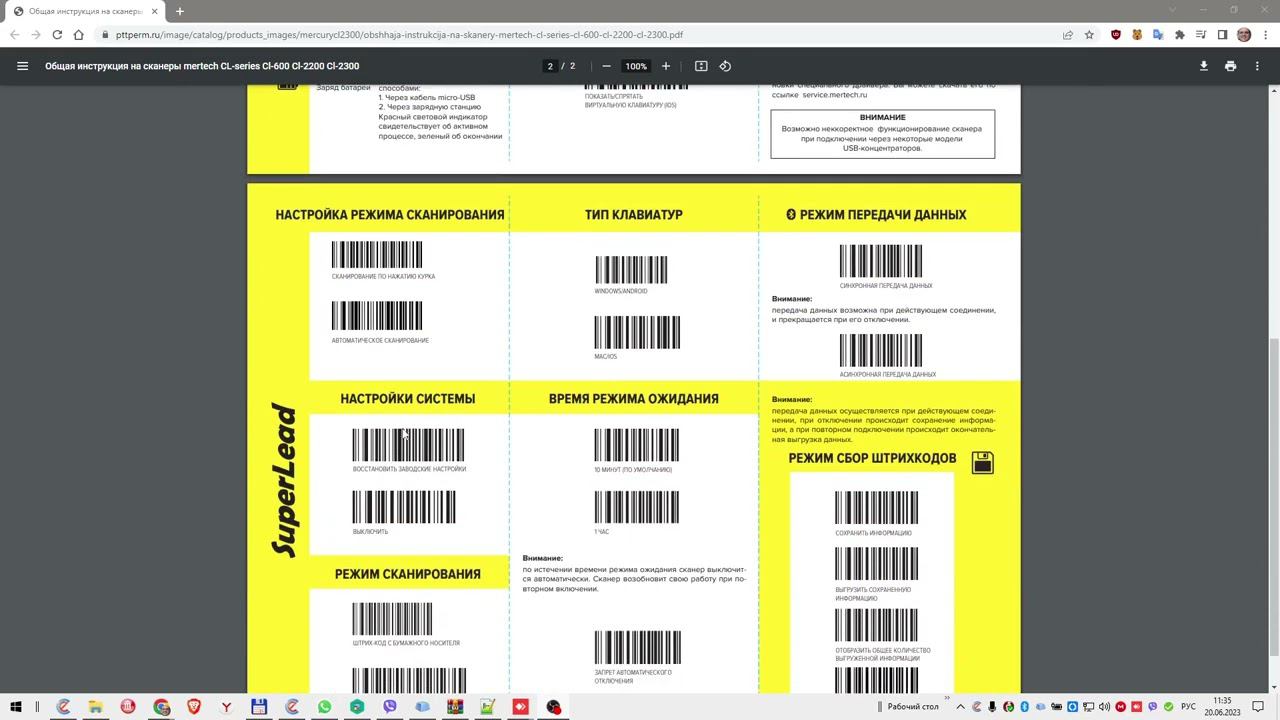Click the ВОССТАНОВИТЬ ЗАВОДСКИЕ НАСТРОЙКИ label
This screenshot has height=720, width=1280.
click(x=409, y=469)
